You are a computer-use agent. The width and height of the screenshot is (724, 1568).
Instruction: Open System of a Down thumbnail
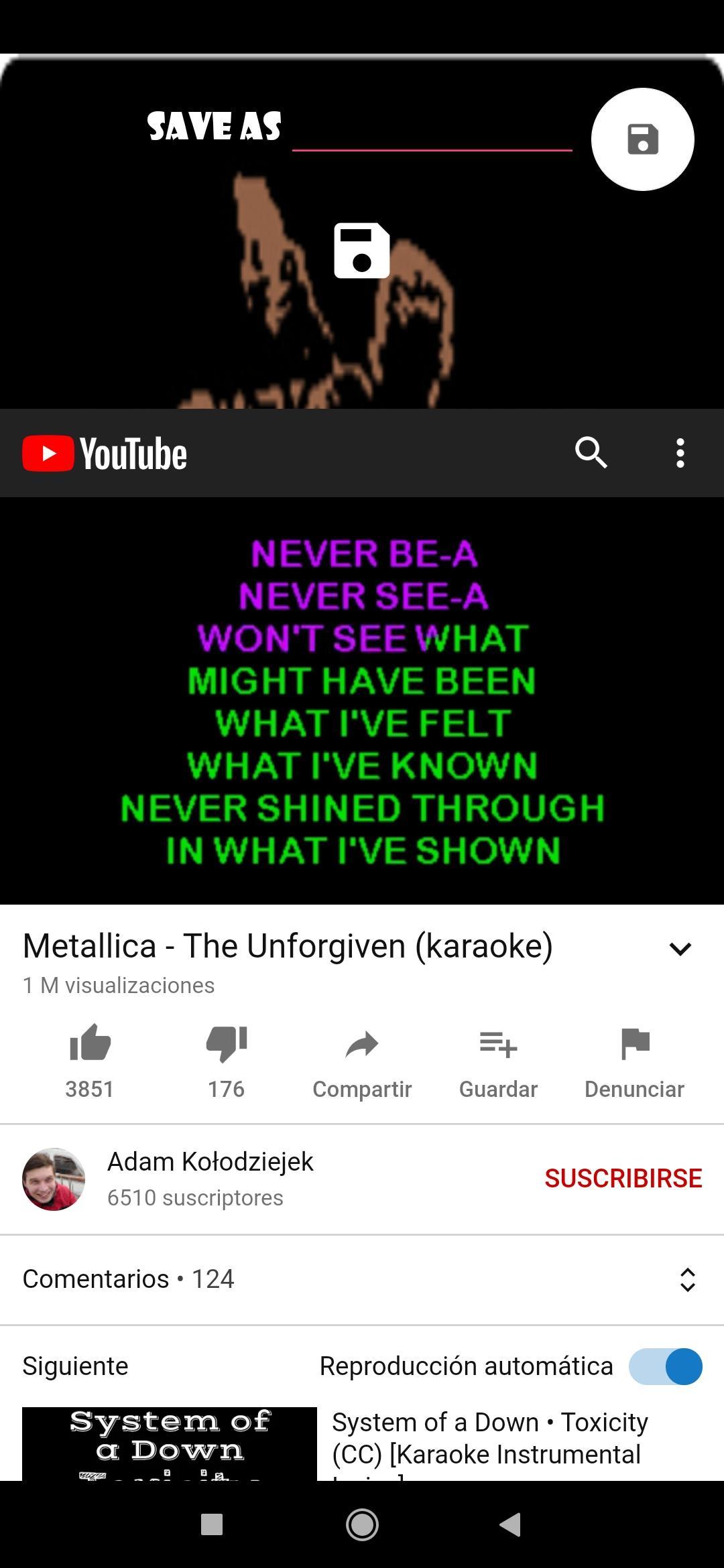pyautogui.click(x=170, y=1443)
